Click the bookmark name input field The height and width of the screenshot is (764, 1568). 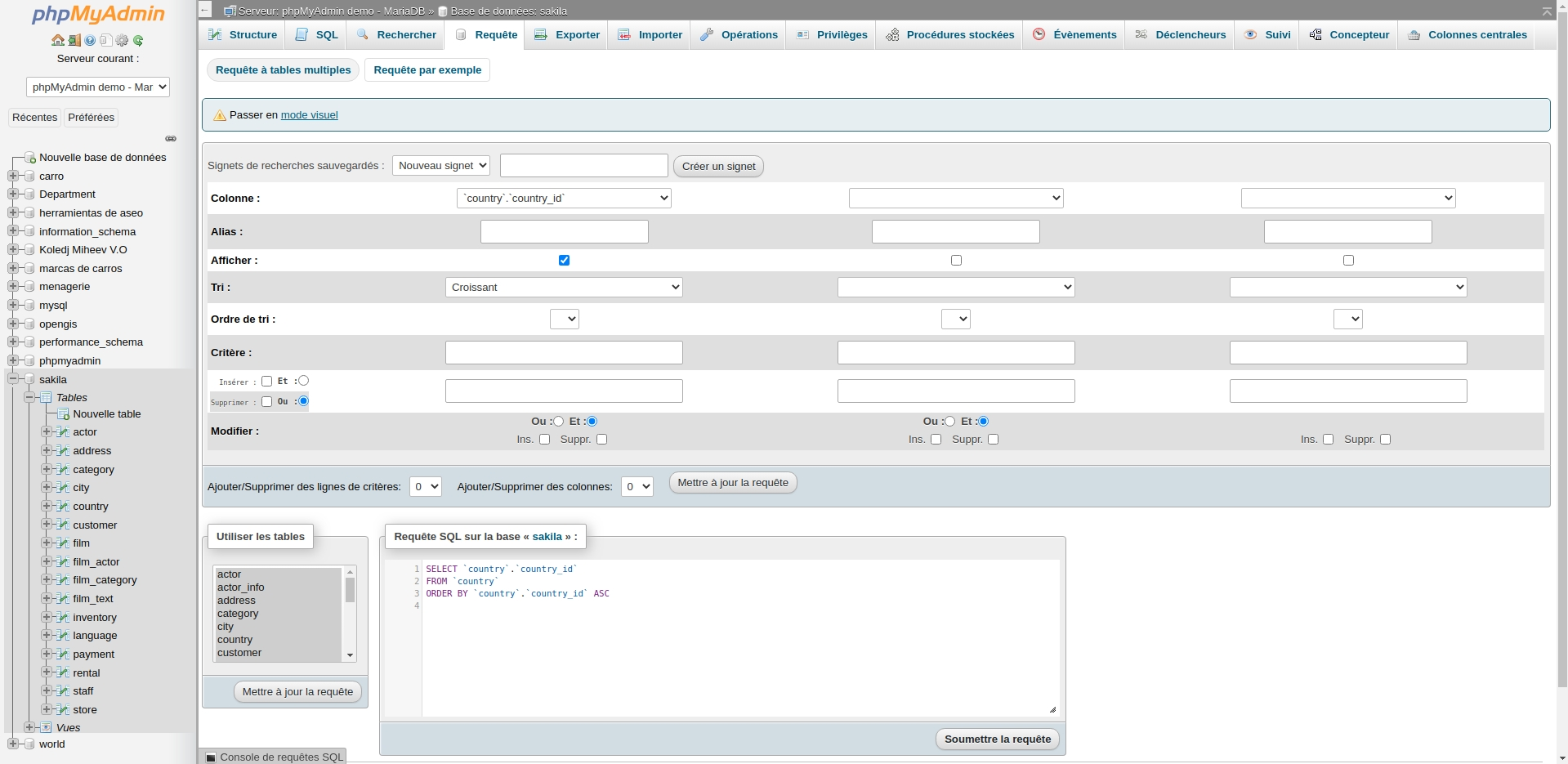(583, 165)
